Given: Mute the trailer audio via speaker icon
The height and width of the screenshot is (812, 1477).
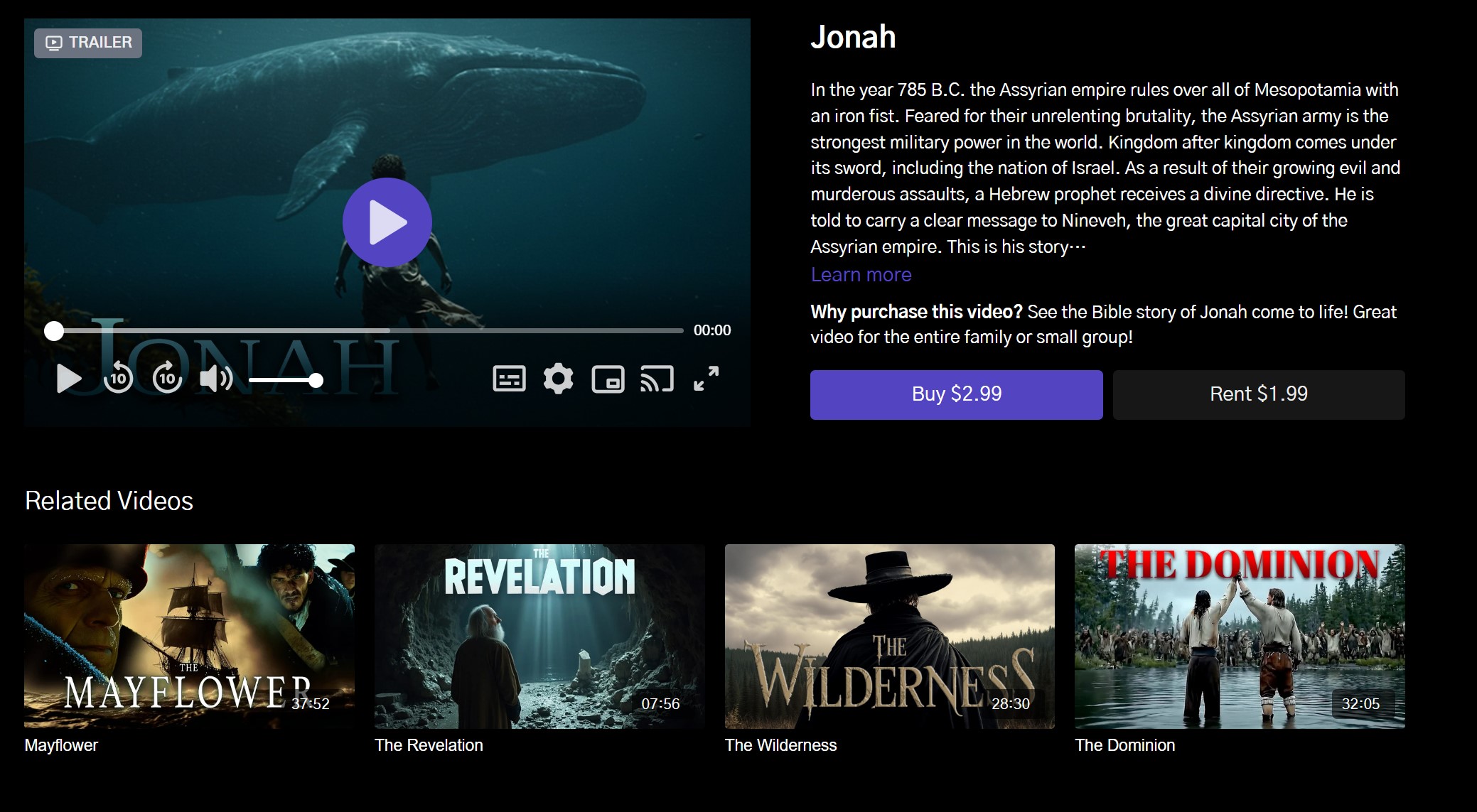Looking at the screenshot, I should 215,379.
